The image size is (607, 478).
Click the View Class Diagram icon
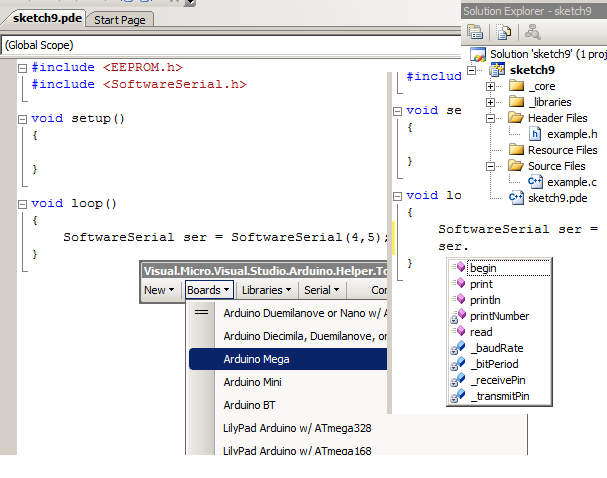coord(533,33)
